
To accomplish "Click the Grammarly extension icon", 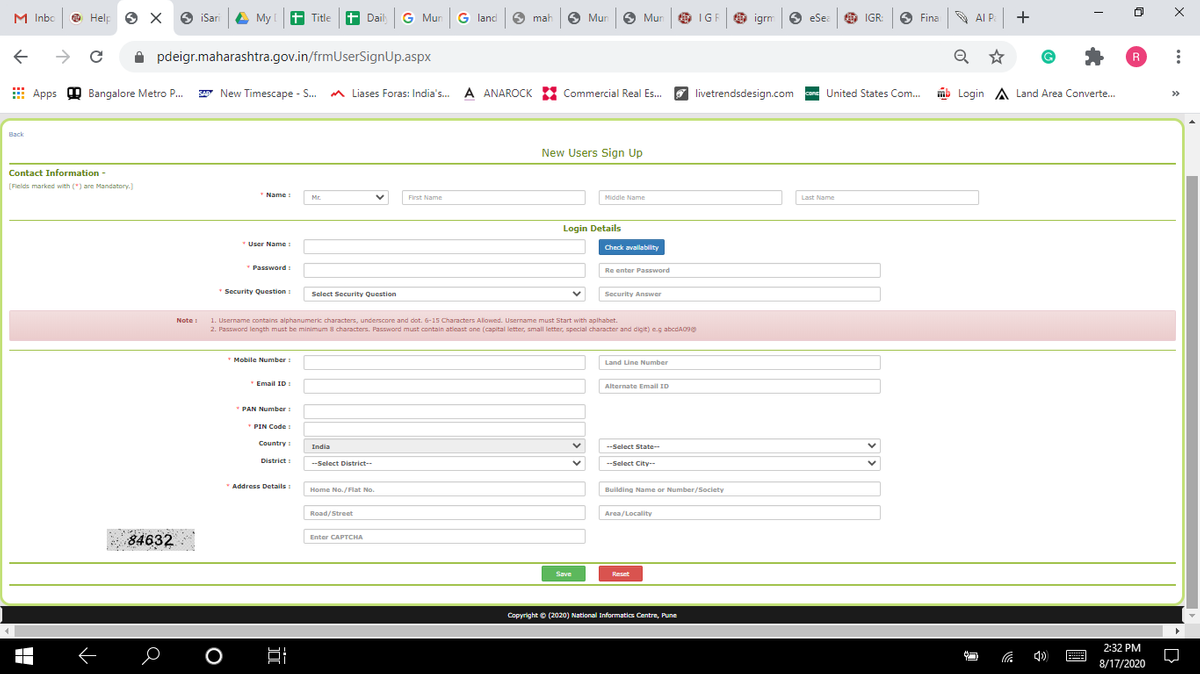I will 1047,58.
